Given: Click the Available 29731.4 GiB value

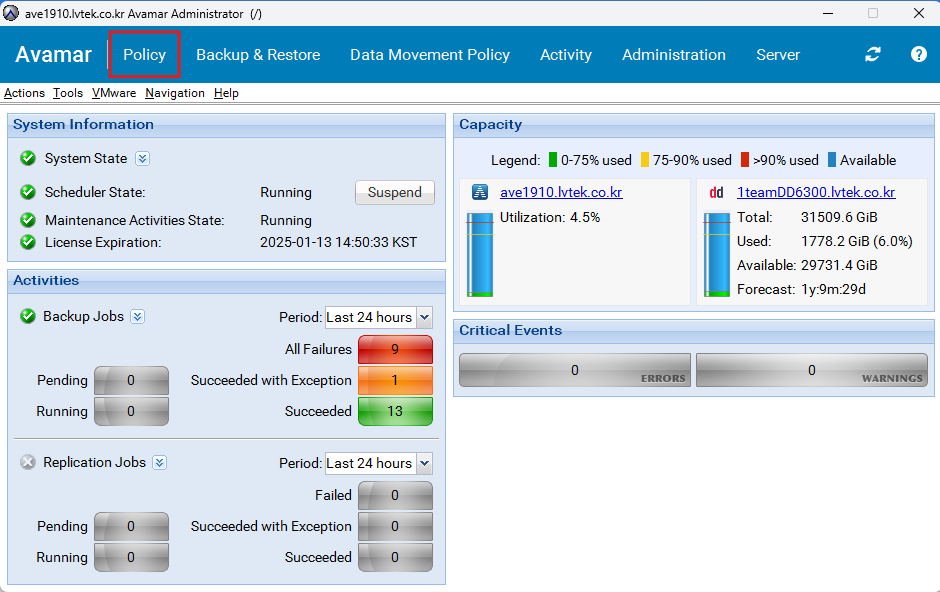Looking at the screenshot, I should (x=839, y=265).
